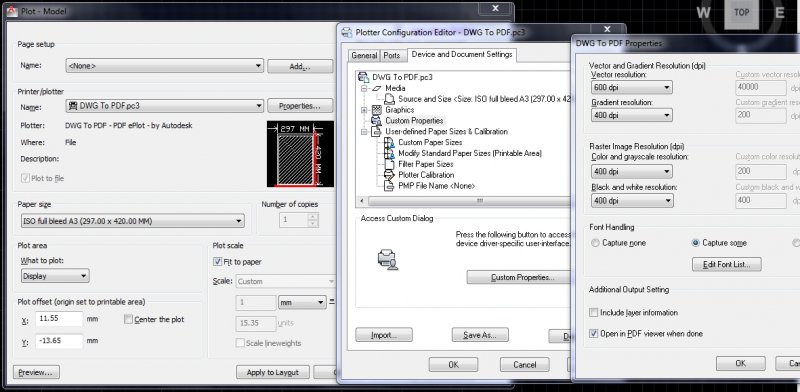800x392 pixels.
Task: Open the mm units dropdown
Action: [302, 303]
